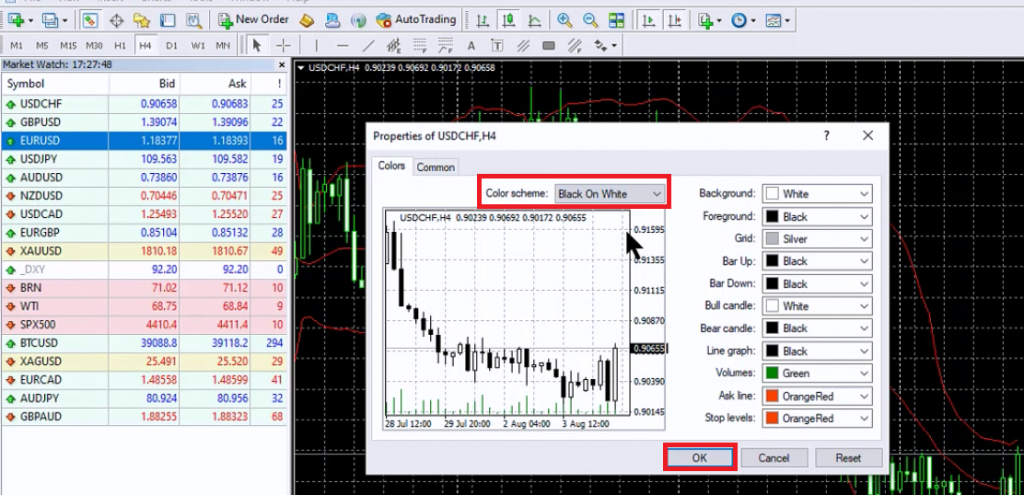This screenshot has height=495, width=1024.
Task: Select the Rectangle shape tool
Action: point(549,46)
